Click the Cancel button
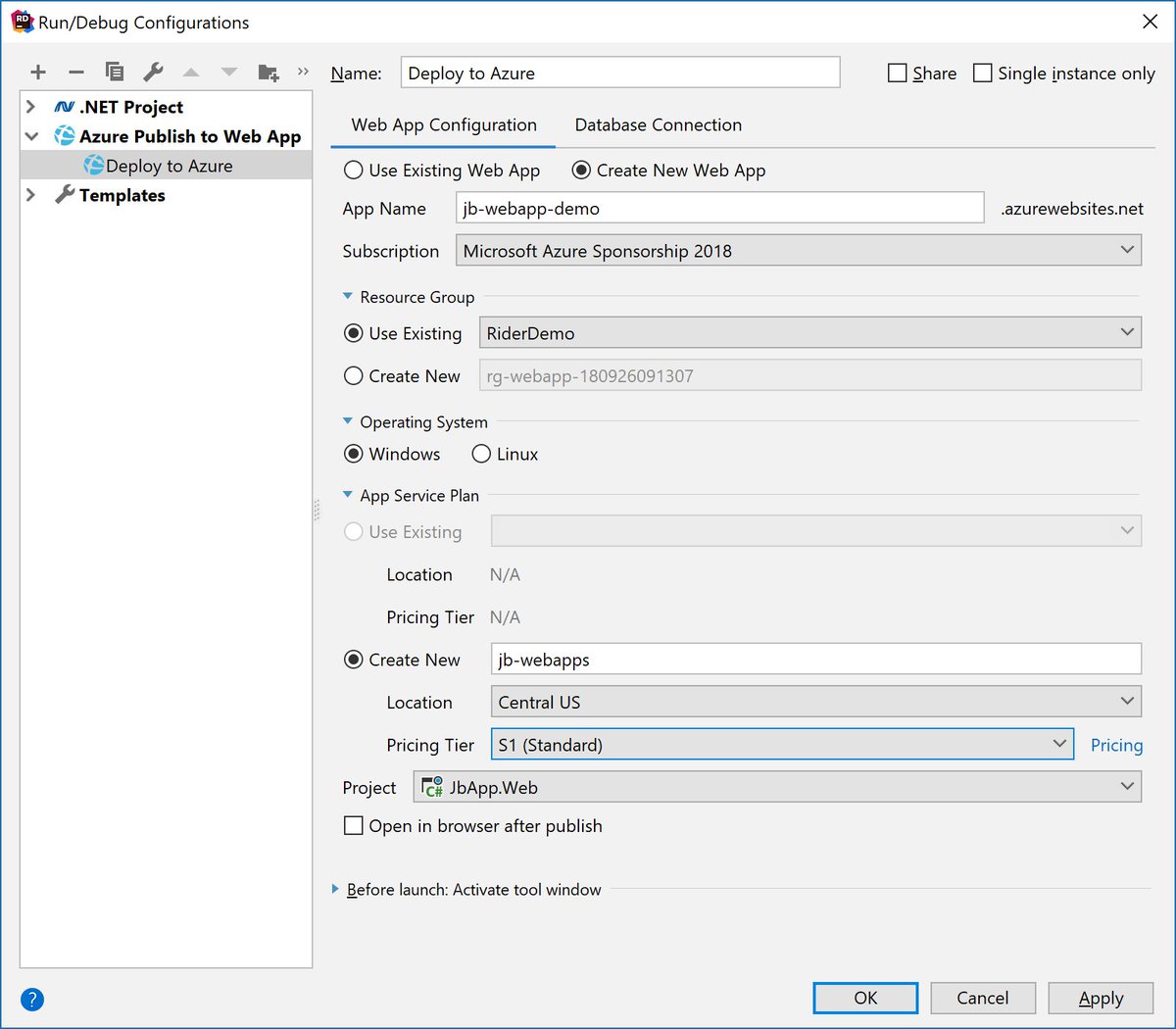This screenshot has width=1176, height=1029. 983,998
